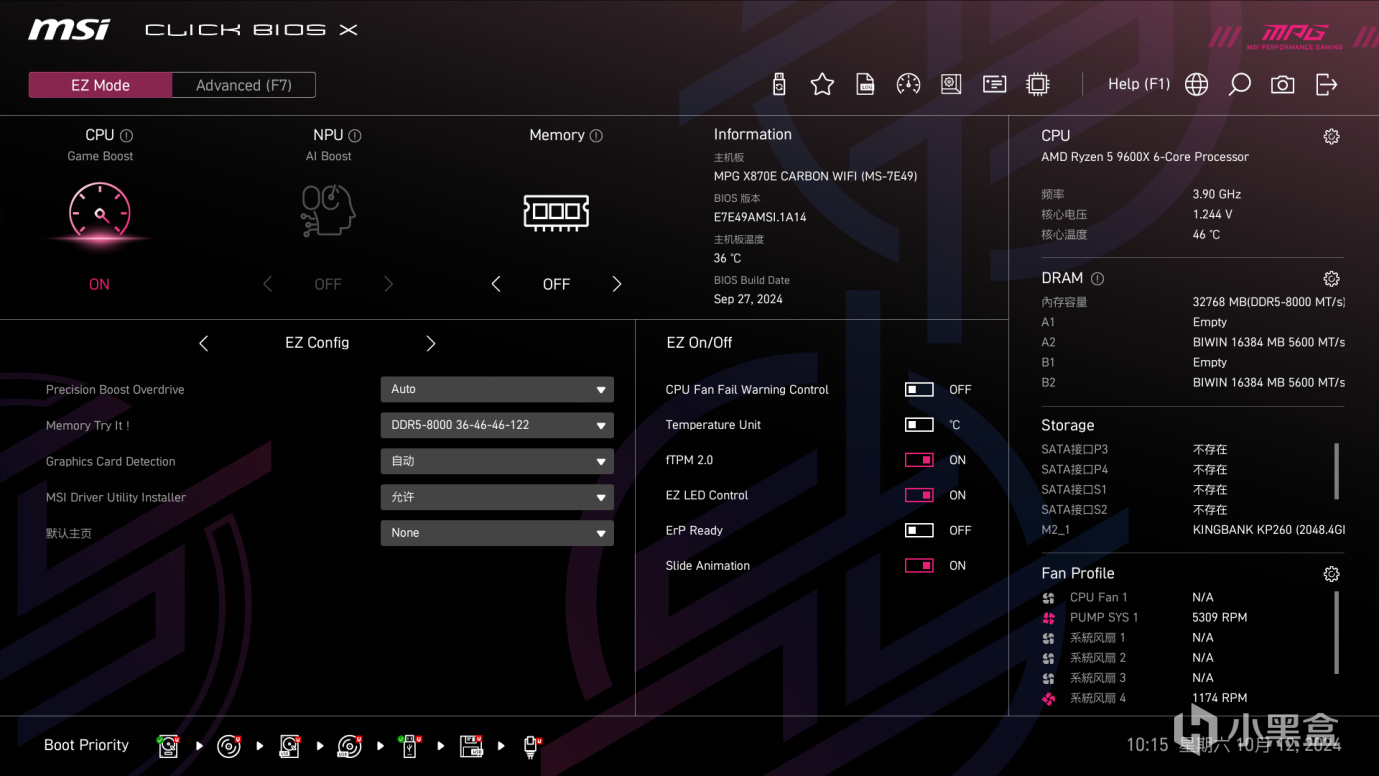The height and width of the screenshot is (776, 1379).
Task: Open Favorites with the star icon
Action: pos(822,85)
